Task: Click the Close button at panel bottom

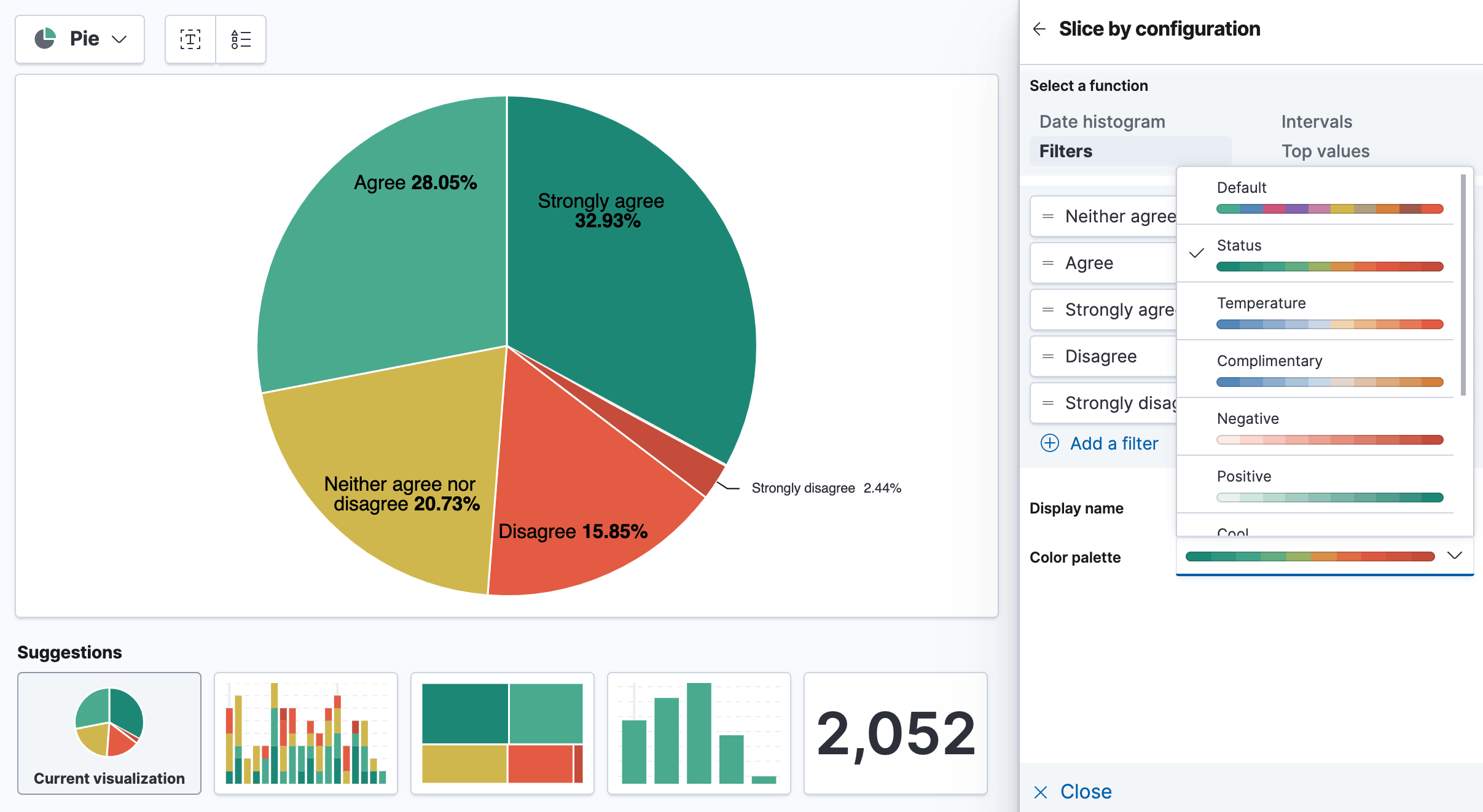Action: 1079,791
